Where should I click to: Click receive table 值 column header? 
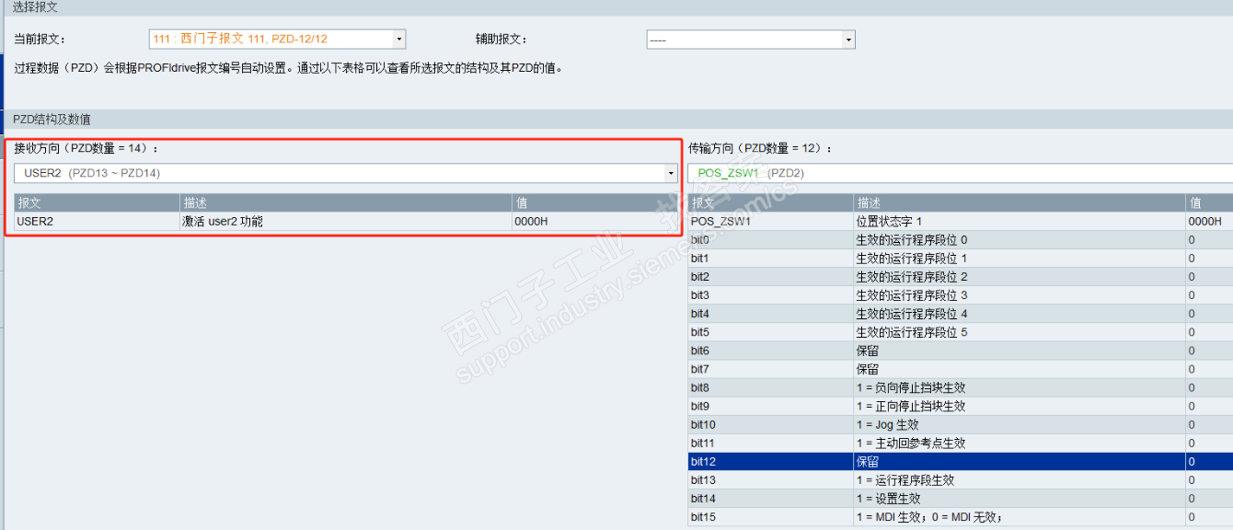595,203
